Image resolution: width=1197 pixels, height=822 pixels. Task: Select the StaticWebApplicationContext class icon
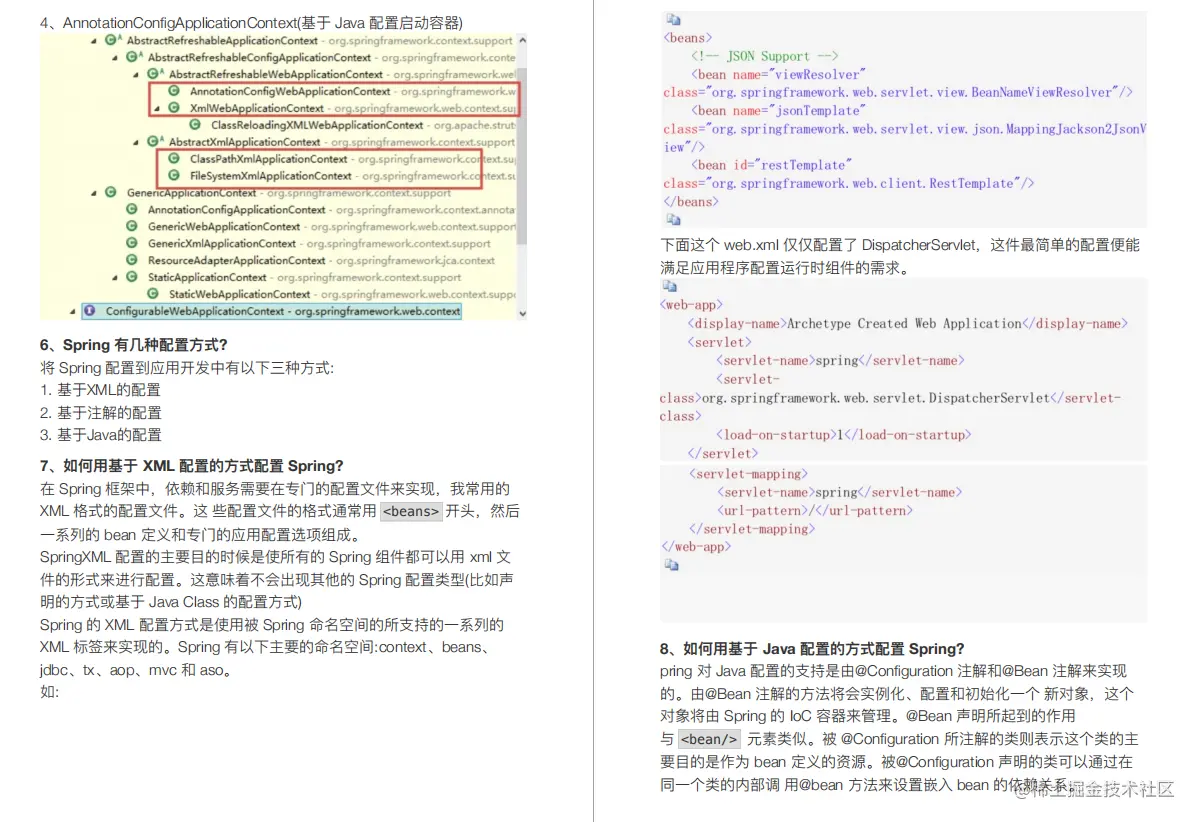[153, 293]
